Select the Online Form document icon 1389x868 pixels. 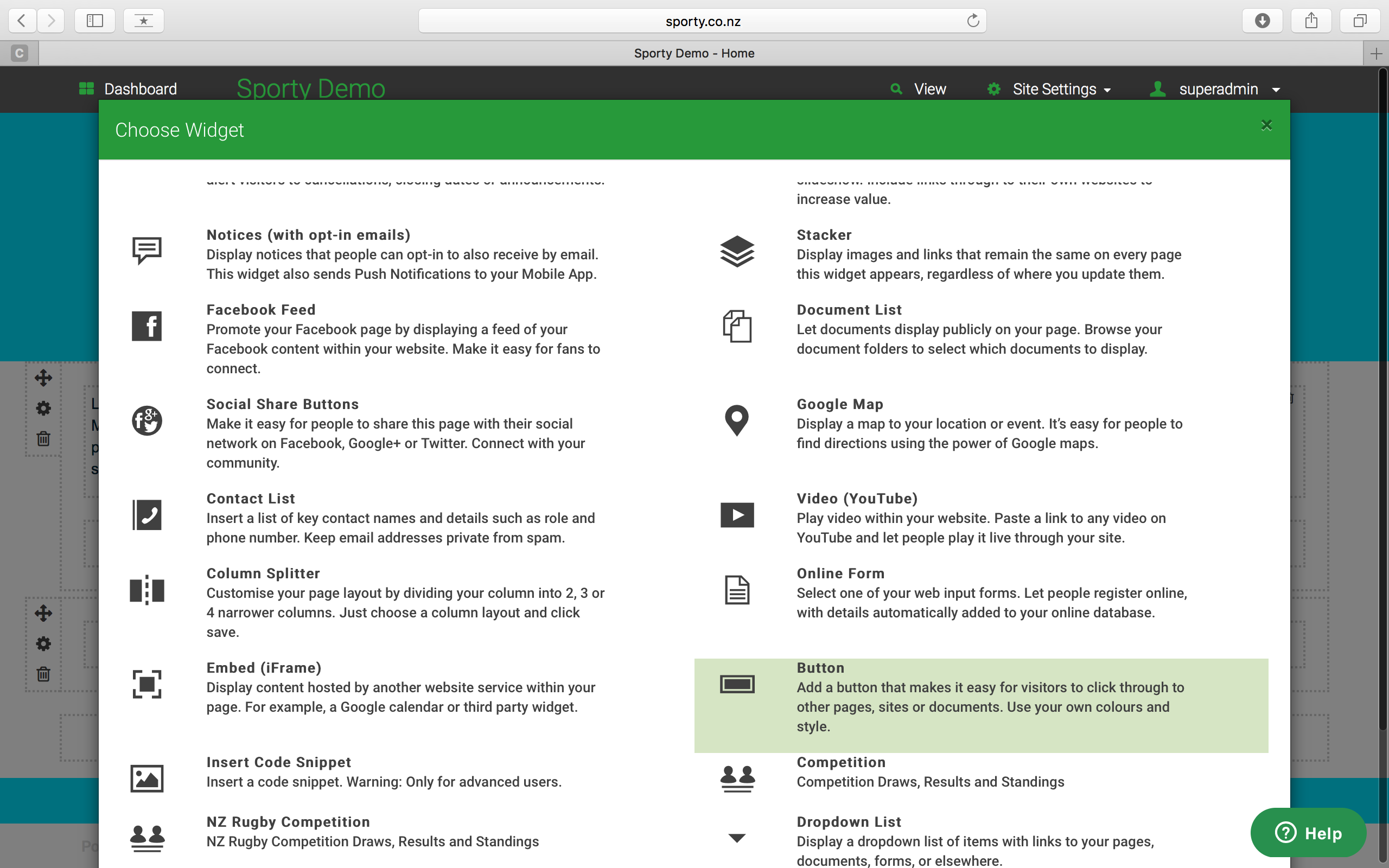point(737,590)
